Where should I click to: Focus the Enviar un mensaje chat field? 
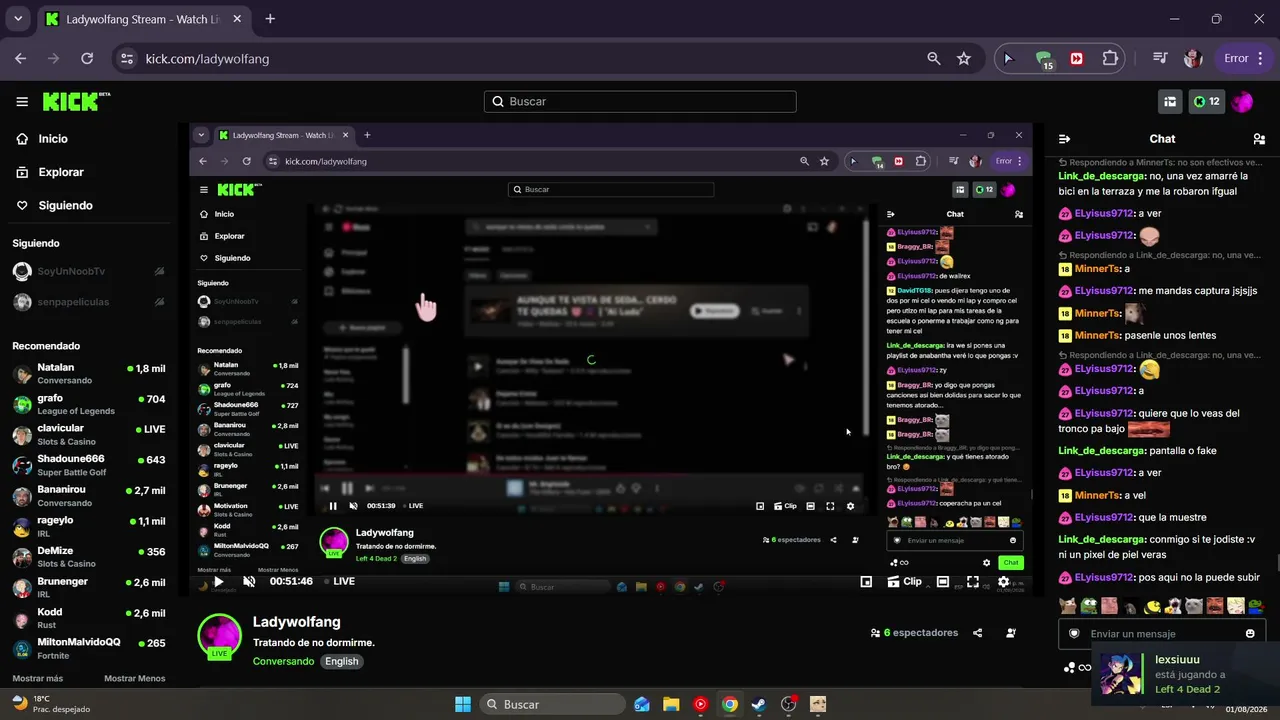click(x=1162, y=633)
